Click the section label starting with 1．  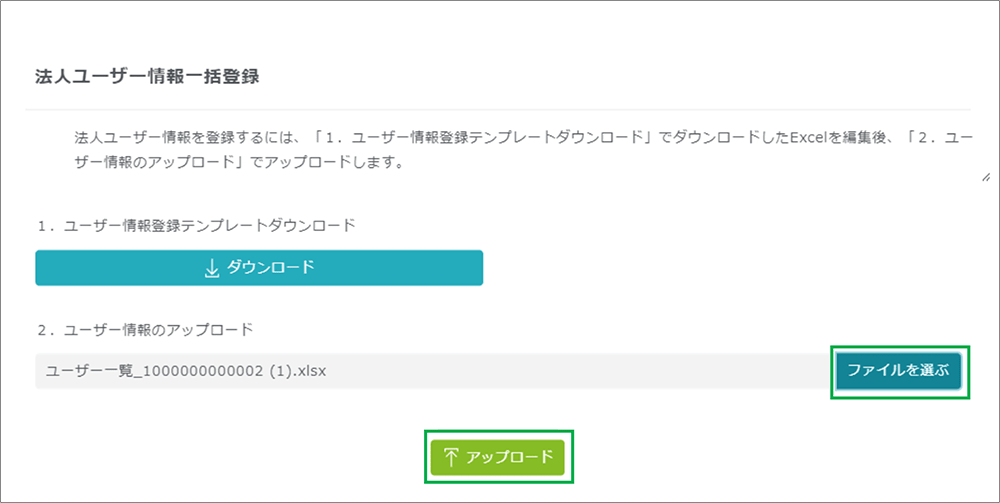[195, 226]
